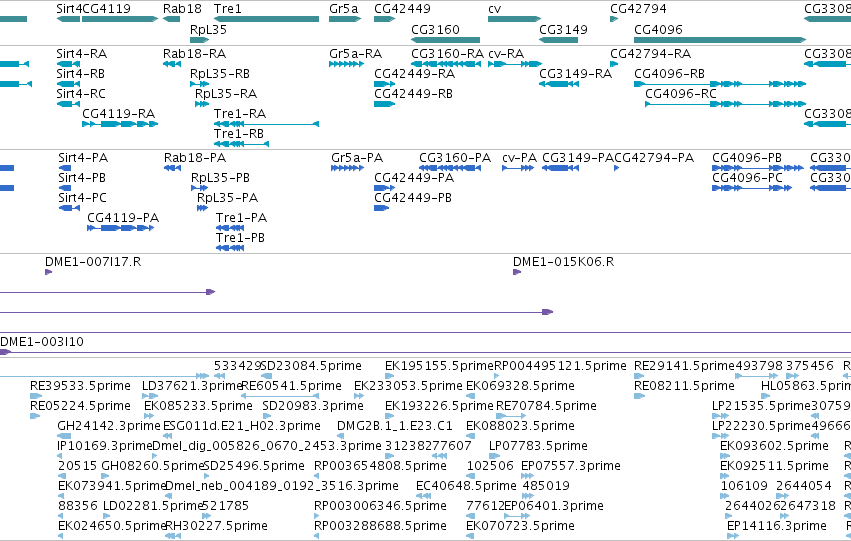Image resolution: width=851 pixels, height=541 pixels.
Task: Select the Rab18-PA protein label
Action: pos(195,158)
